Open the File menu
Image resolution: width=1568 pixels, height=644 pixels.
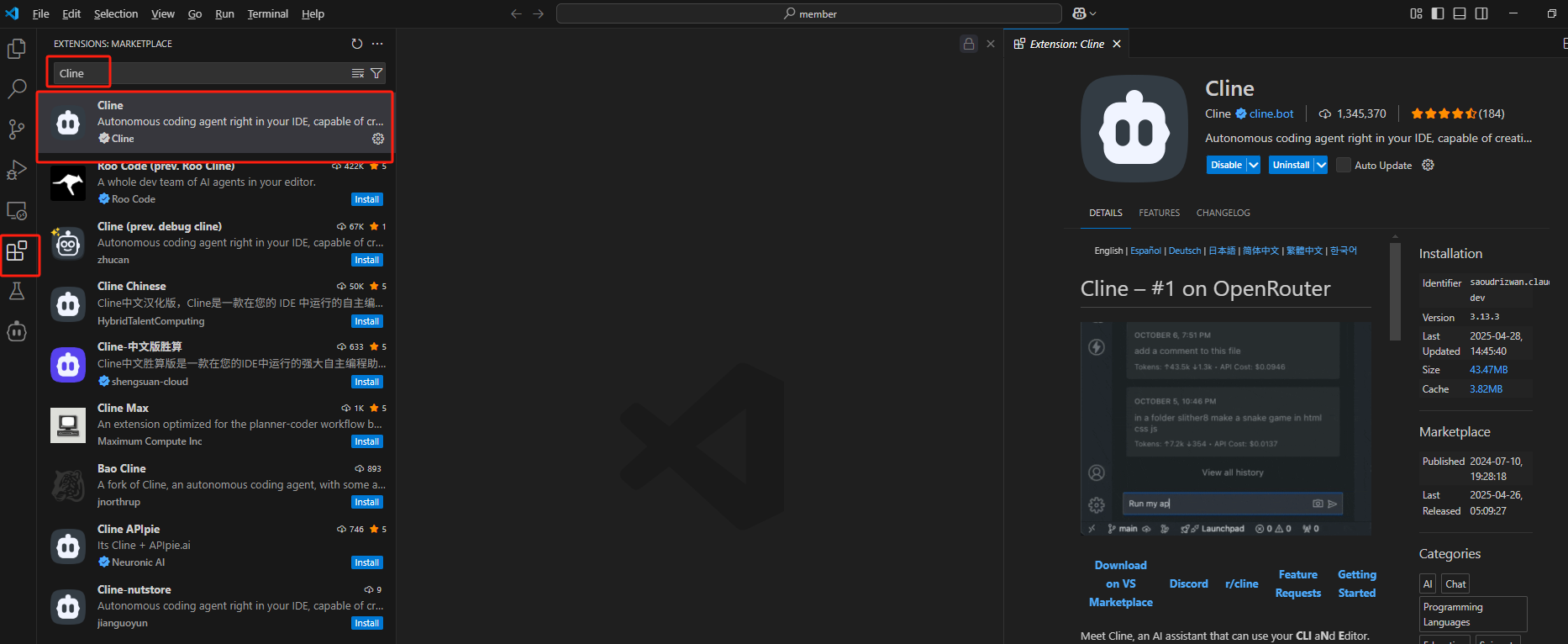(40, 13)
